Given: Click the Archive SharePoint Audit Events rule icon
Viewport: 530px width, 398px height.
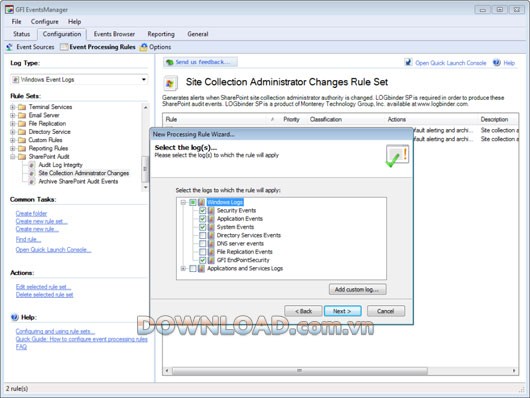Looking at the screenshot, I should point(31,182).
